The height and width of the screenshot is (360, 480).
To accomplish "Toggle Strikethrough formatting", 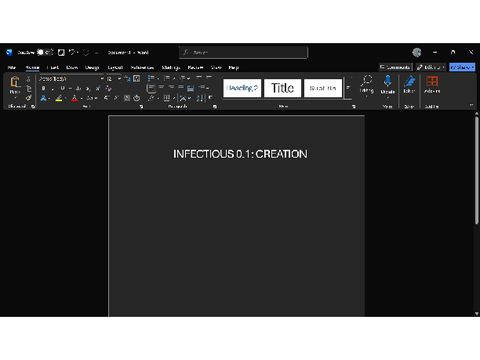I will (x=78, y=88).
